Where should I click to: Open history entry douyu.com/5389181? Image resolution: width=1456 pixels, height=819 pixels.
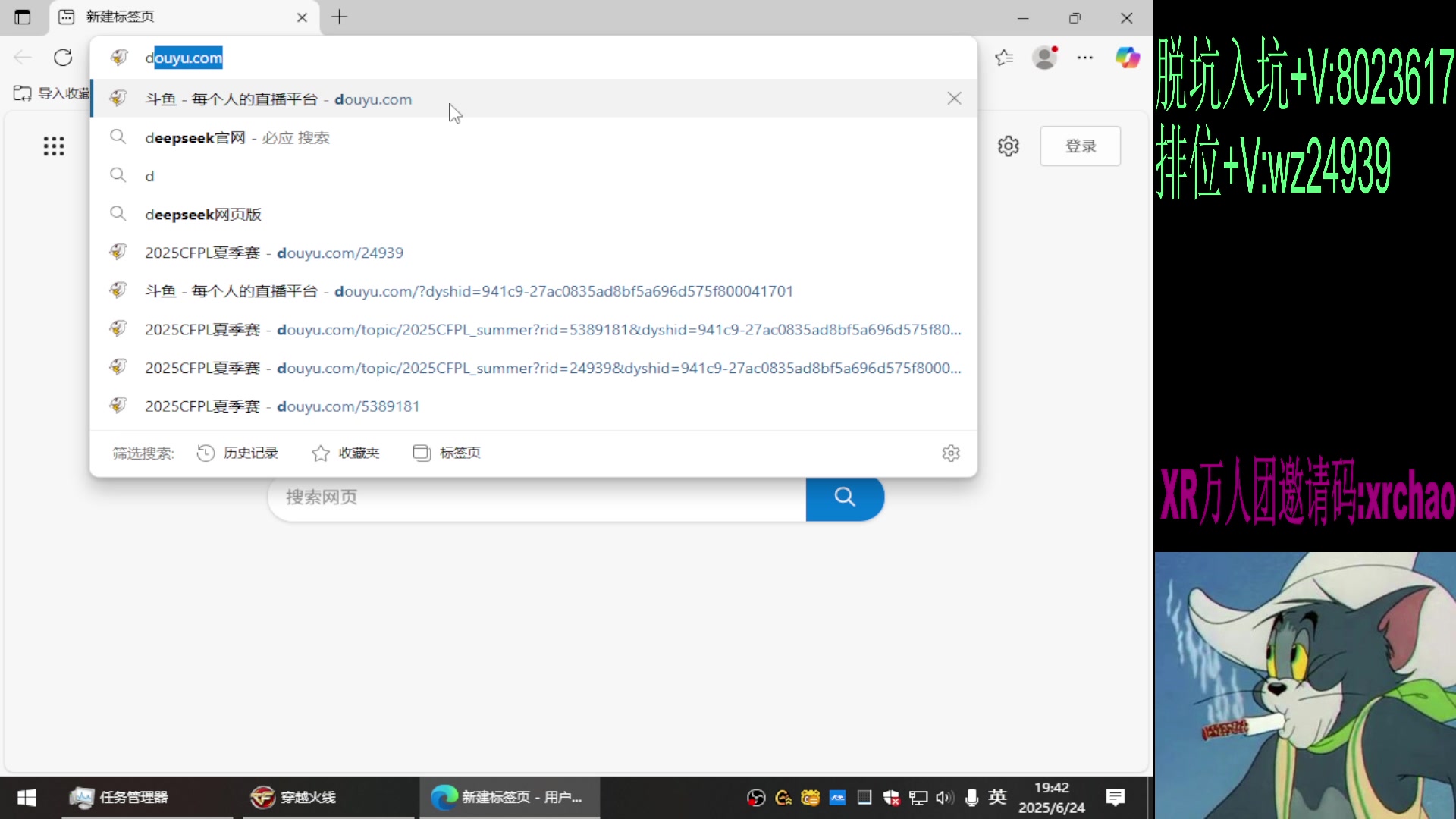[x=533, y=406]
